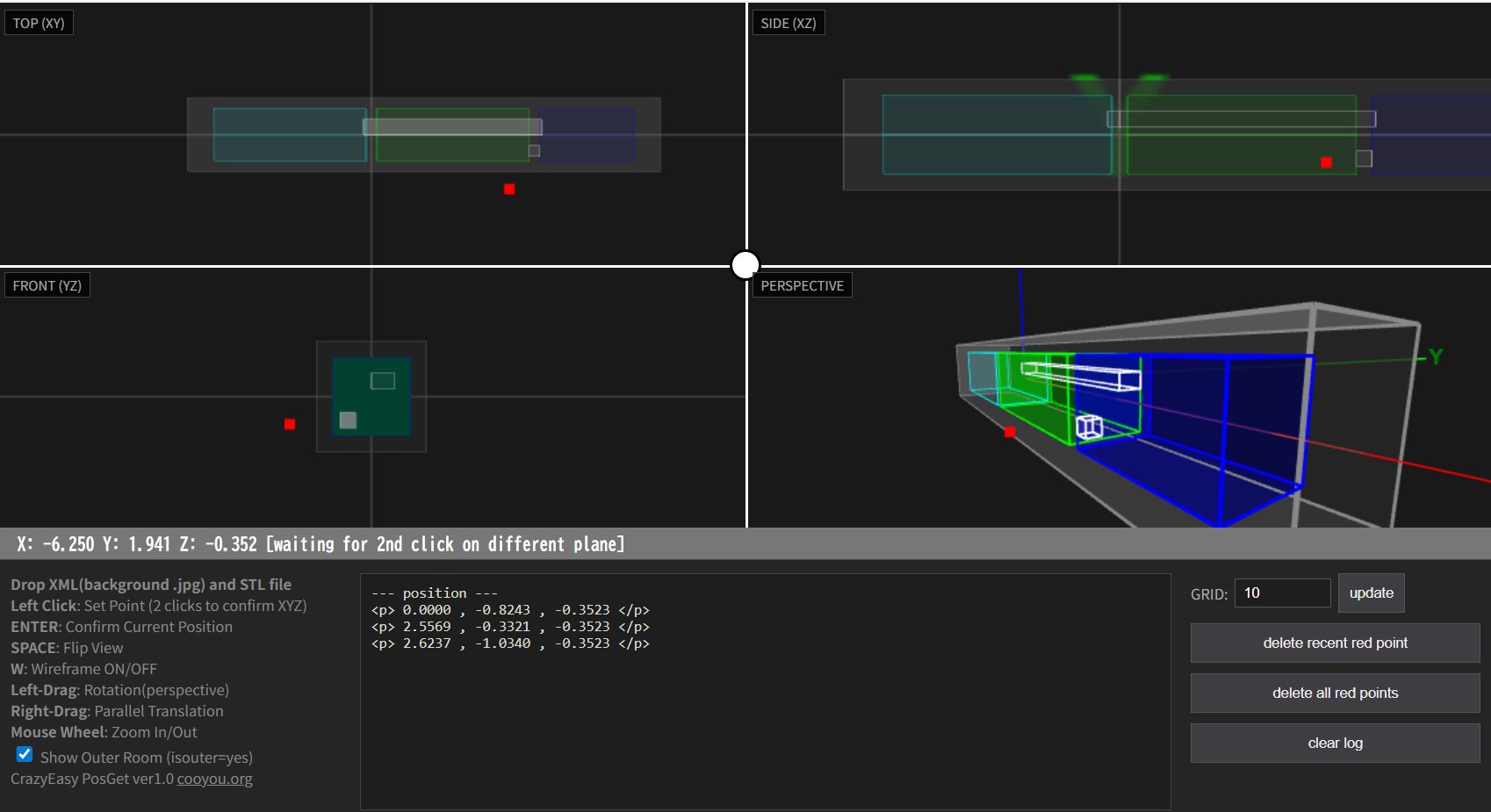Click the white circular pane divider handle
The image size is (1491, 812).
tap(745, 264)
